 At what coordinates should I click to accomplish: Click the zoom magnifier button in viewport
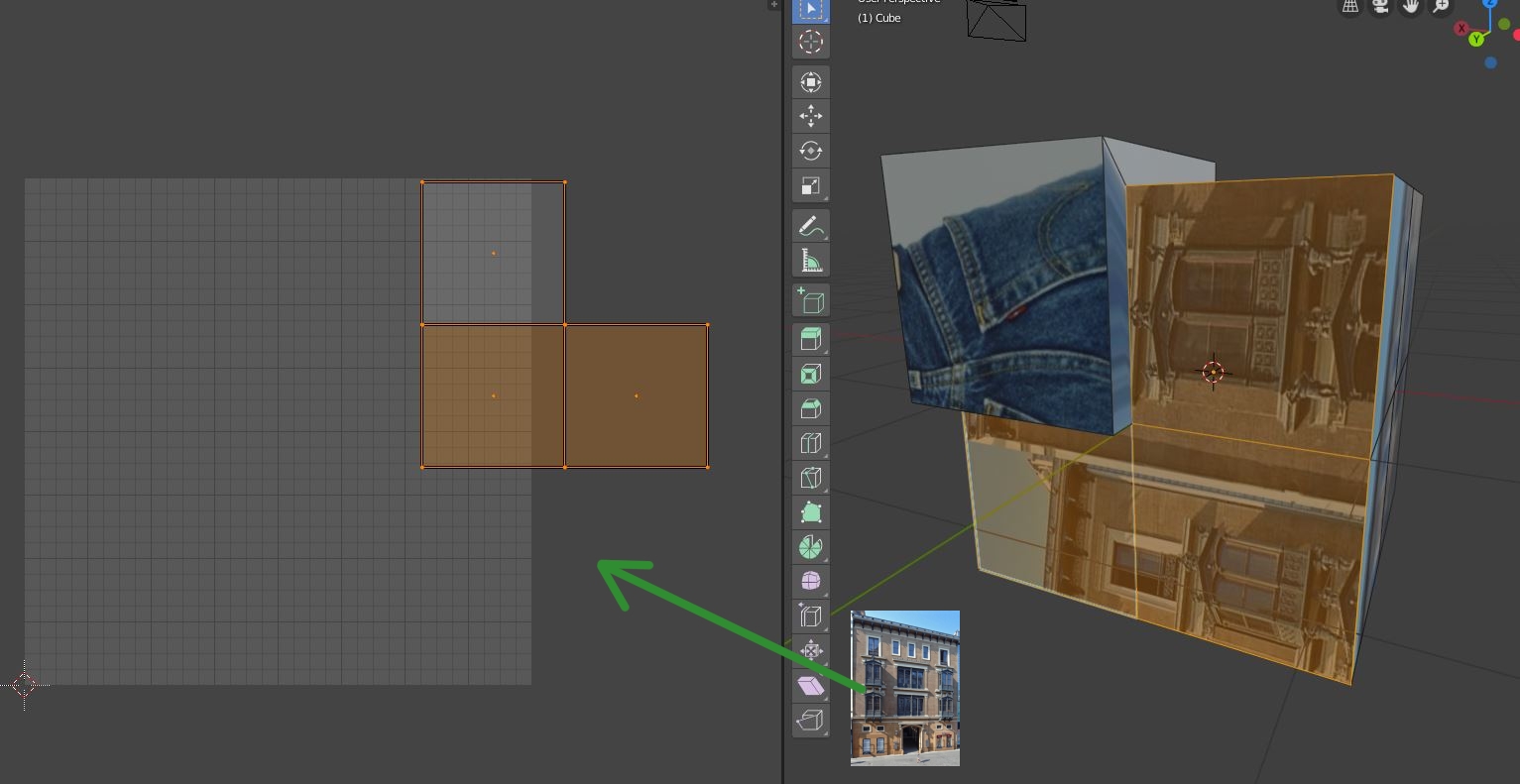[x=1441, y=6]
